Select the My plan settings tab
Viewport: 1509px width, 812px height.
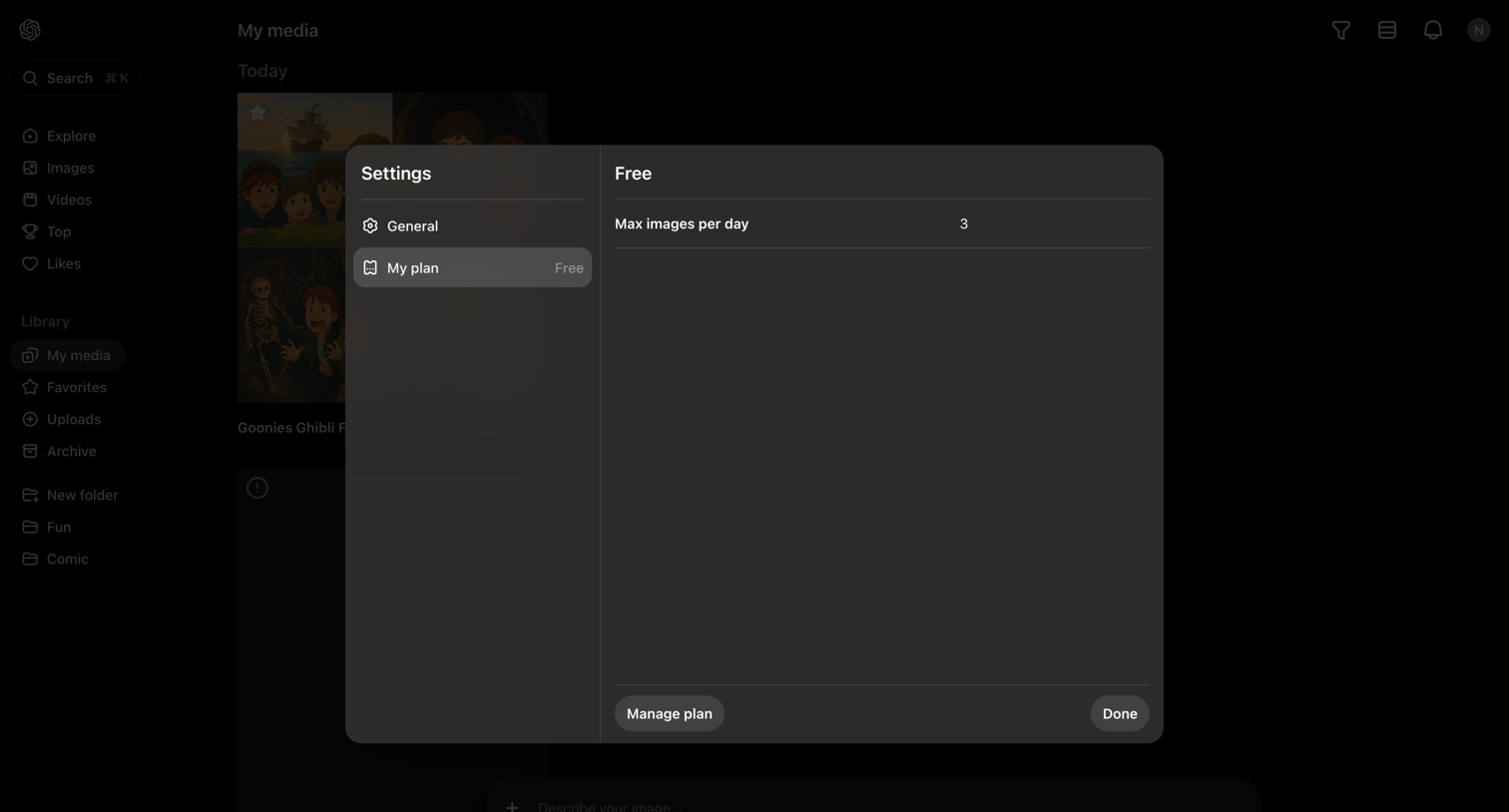[x=473, y=267]
